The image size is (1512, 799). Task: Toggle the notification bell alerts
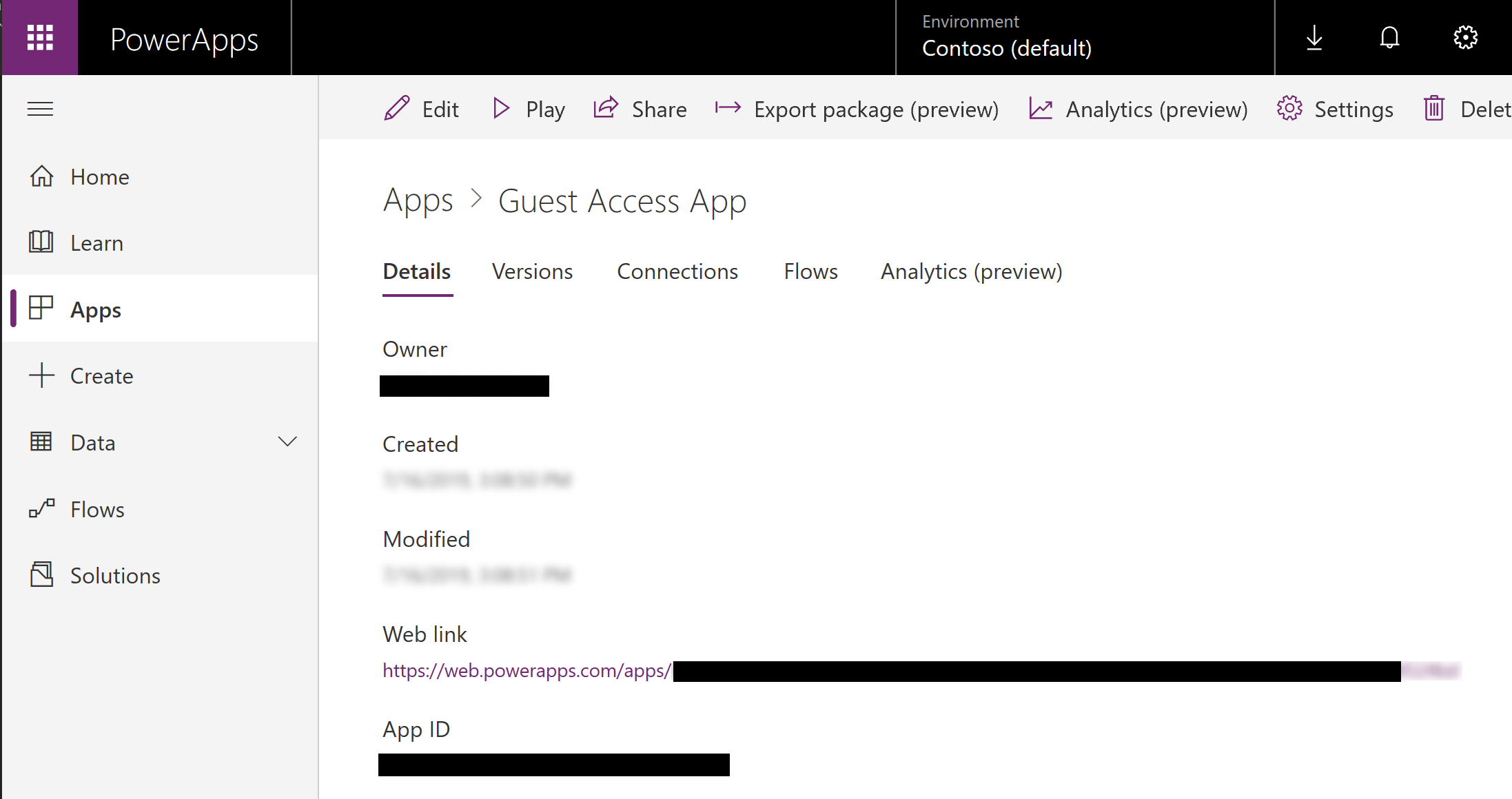tap(1389, 37)
